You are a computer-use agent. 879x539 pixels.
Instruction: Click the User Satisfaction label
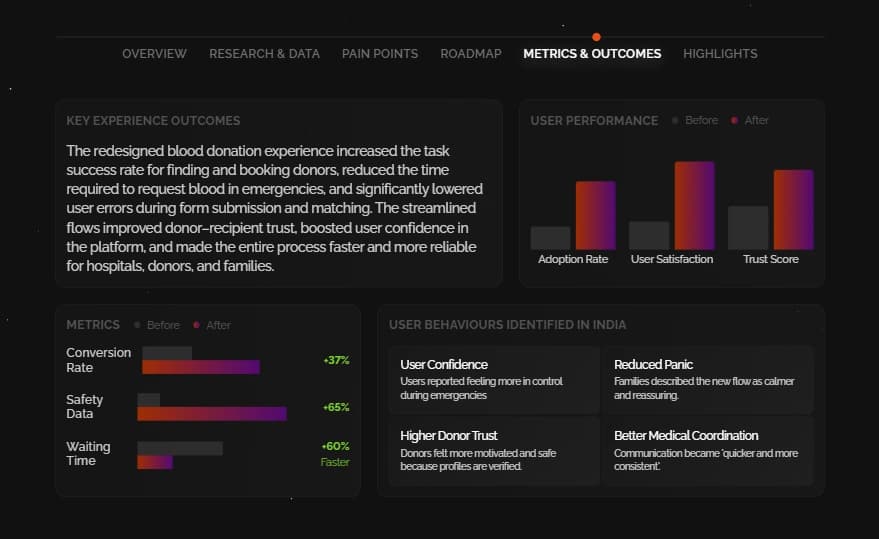click(672, 259)
